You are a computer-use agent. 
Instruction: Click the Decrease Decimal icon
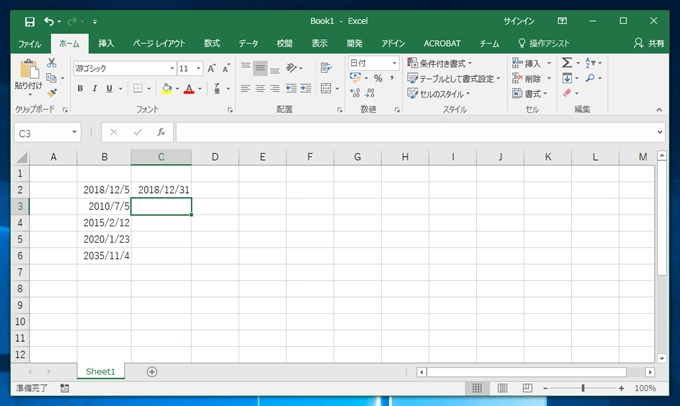coord(370,93)
